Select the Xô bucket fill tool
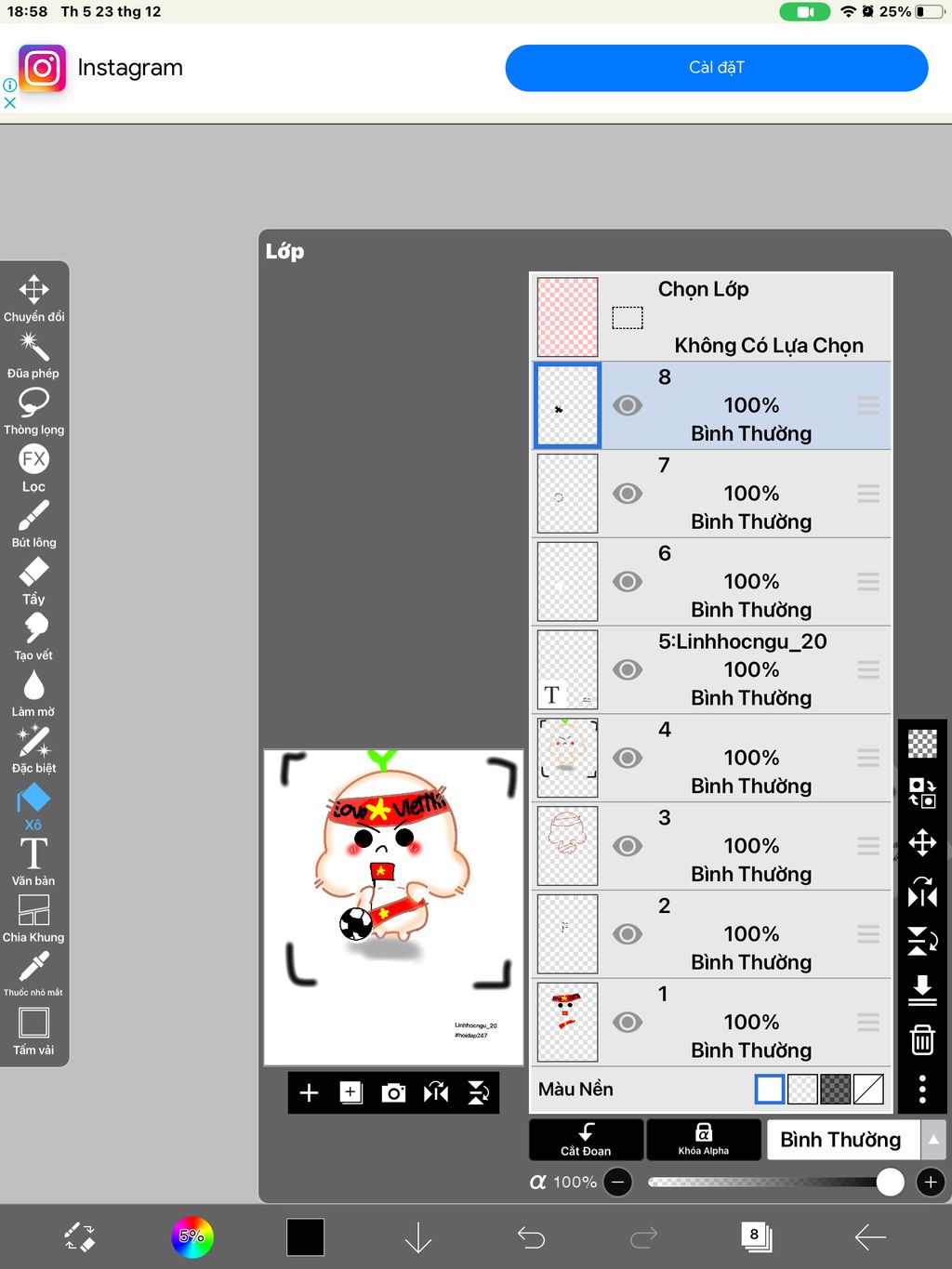 coord(33,807)
